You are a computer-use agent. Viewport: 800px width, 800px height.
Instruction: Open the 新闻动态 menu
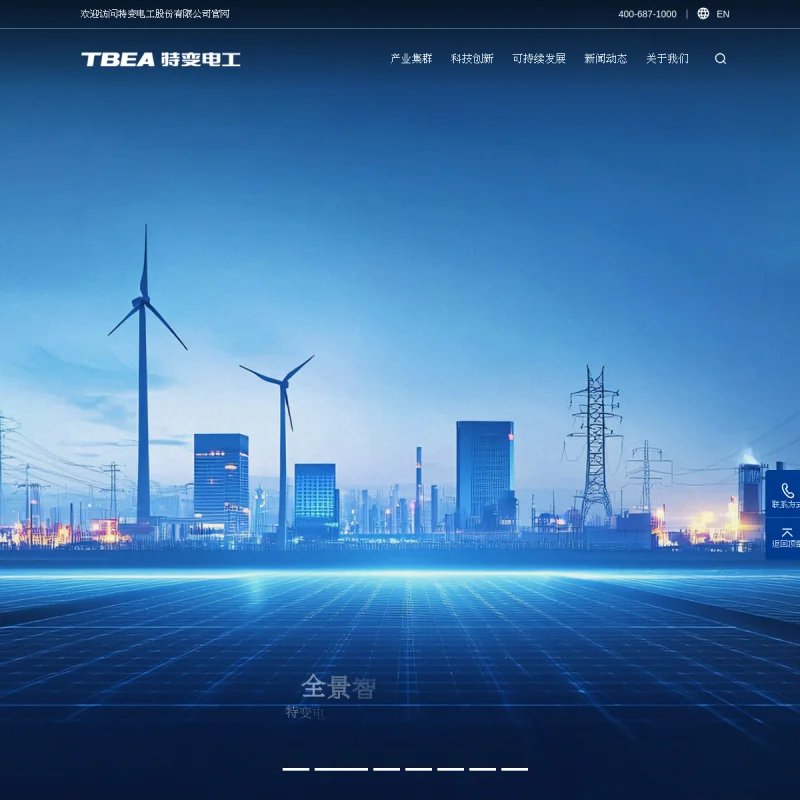tap(606, 59)
